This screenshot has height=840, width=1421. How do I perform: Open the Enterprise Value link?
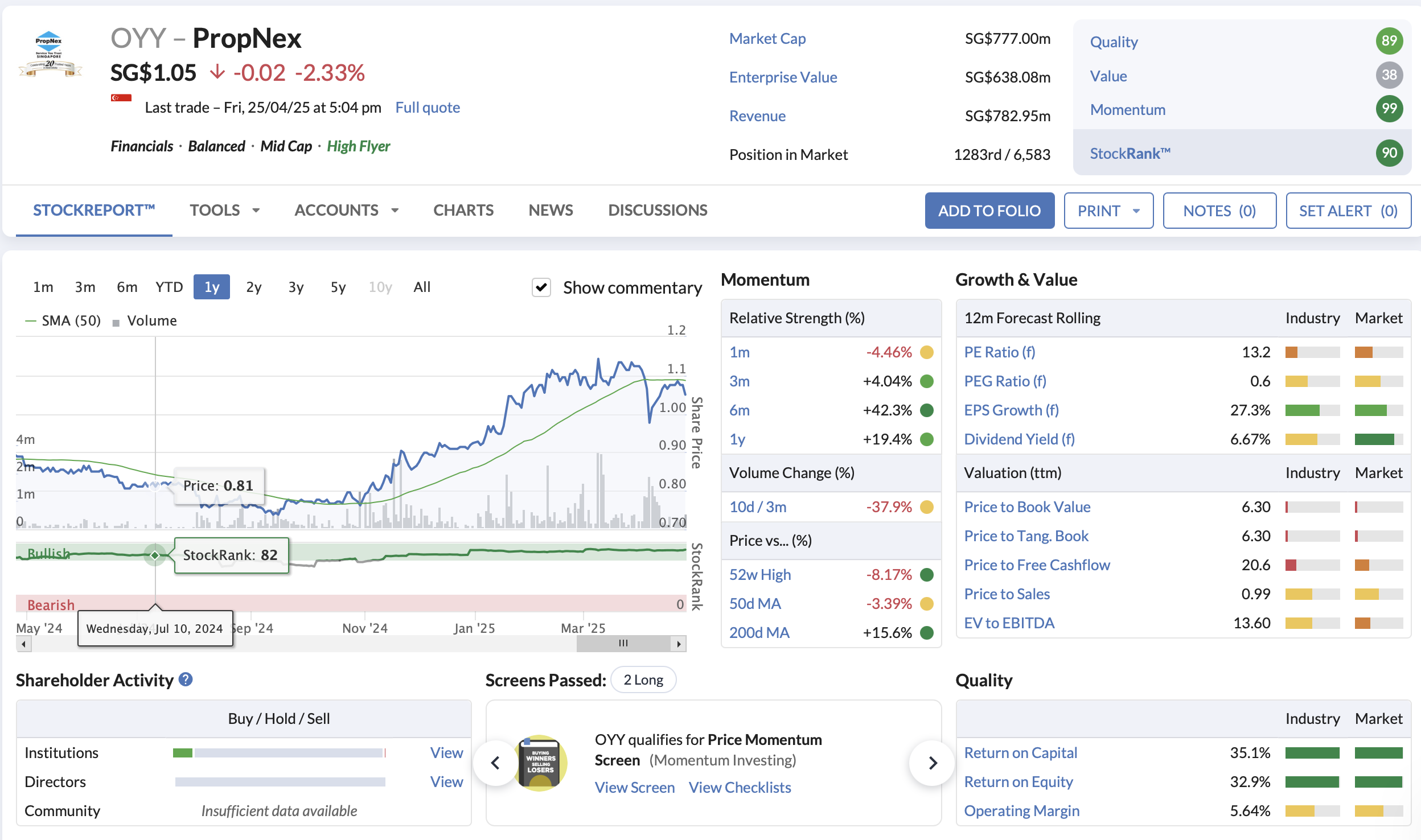783,77
